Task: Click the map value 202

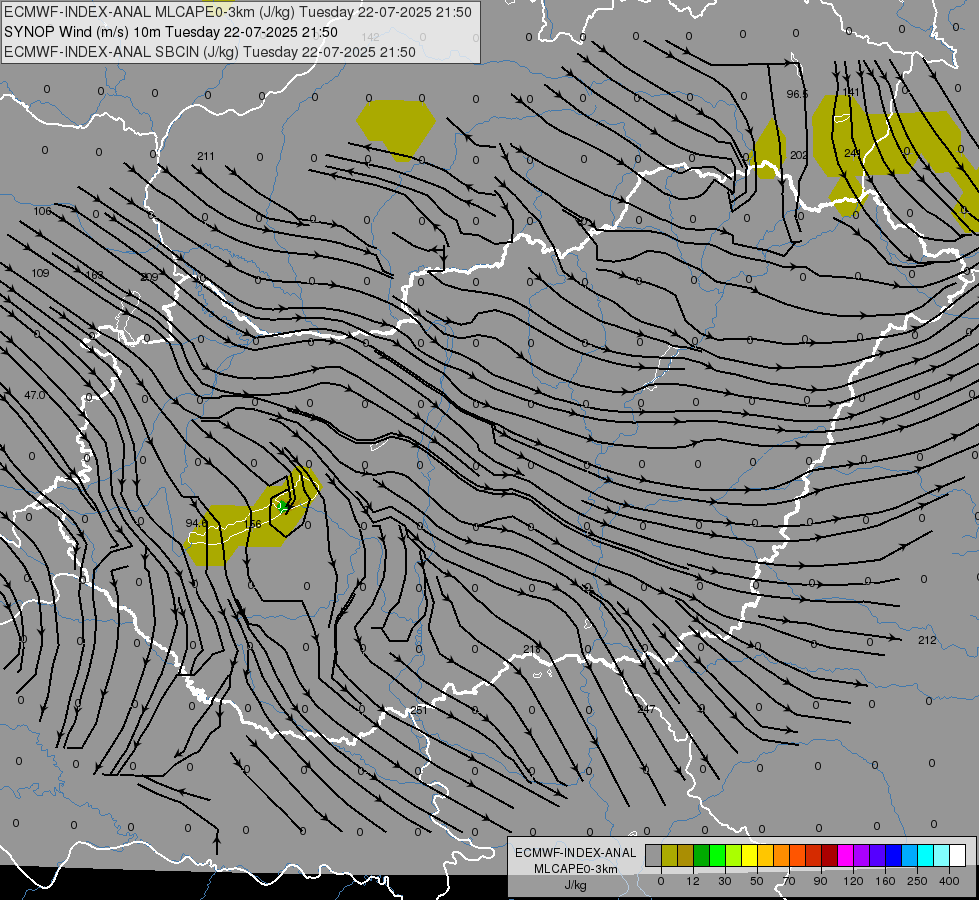Action: [799, 155]
